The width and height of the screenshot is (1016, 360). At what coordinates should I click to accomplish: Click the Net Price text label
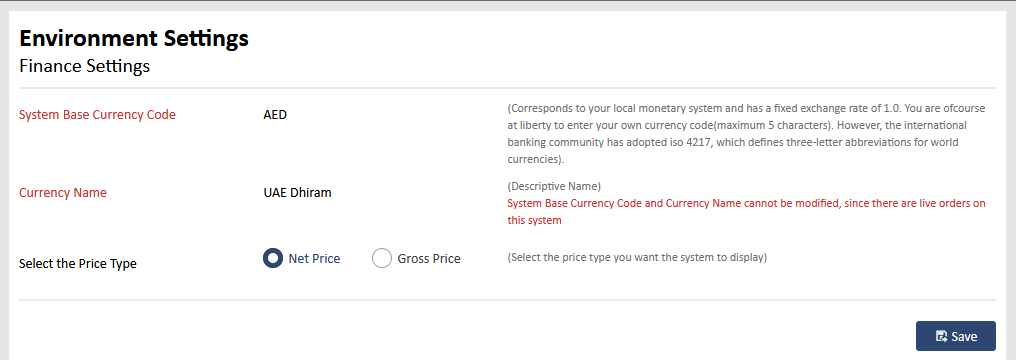pyautogui.click(x=314, y=258)
